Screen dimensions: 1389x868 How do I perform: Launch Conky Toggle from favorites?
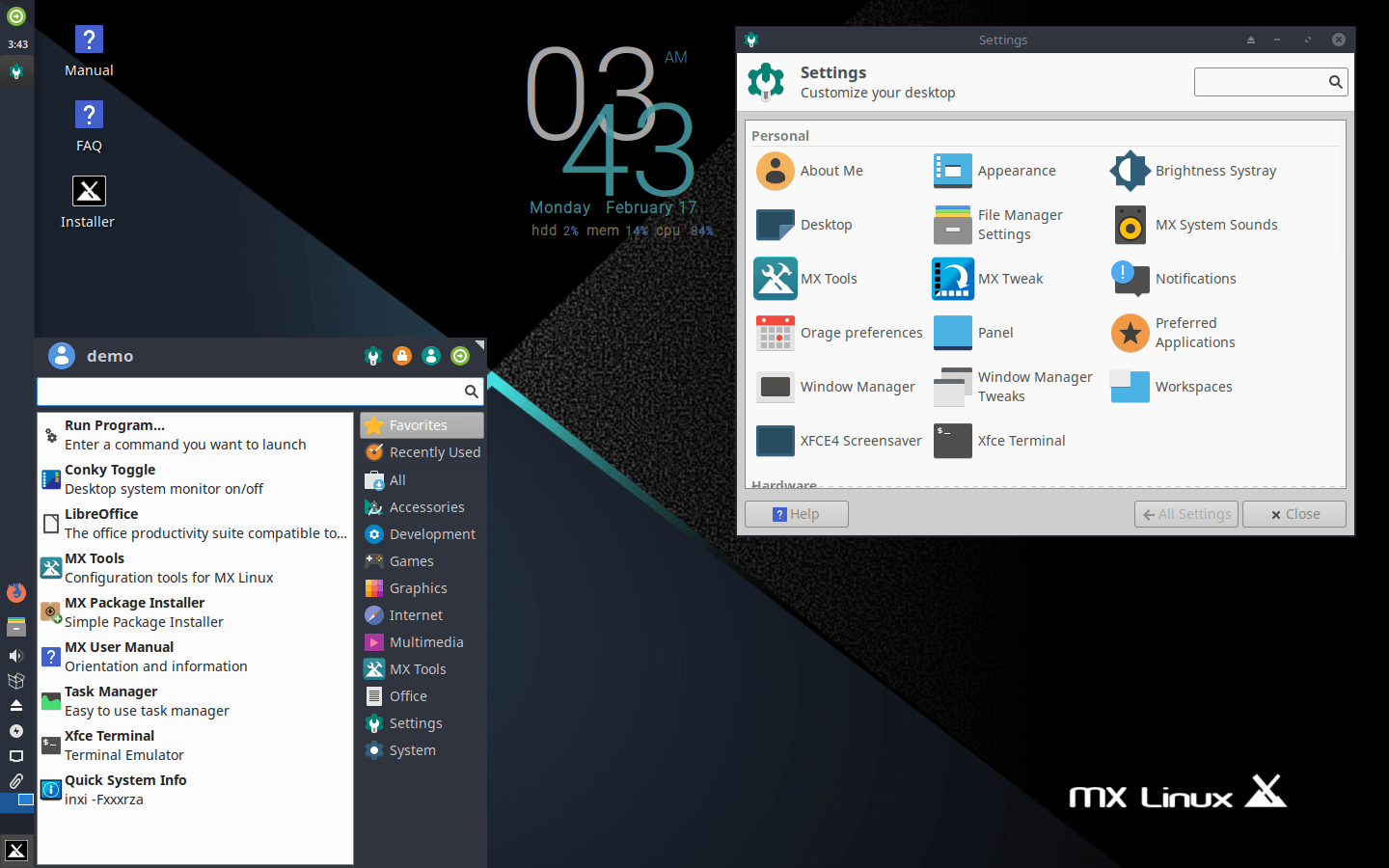(195, 479)
